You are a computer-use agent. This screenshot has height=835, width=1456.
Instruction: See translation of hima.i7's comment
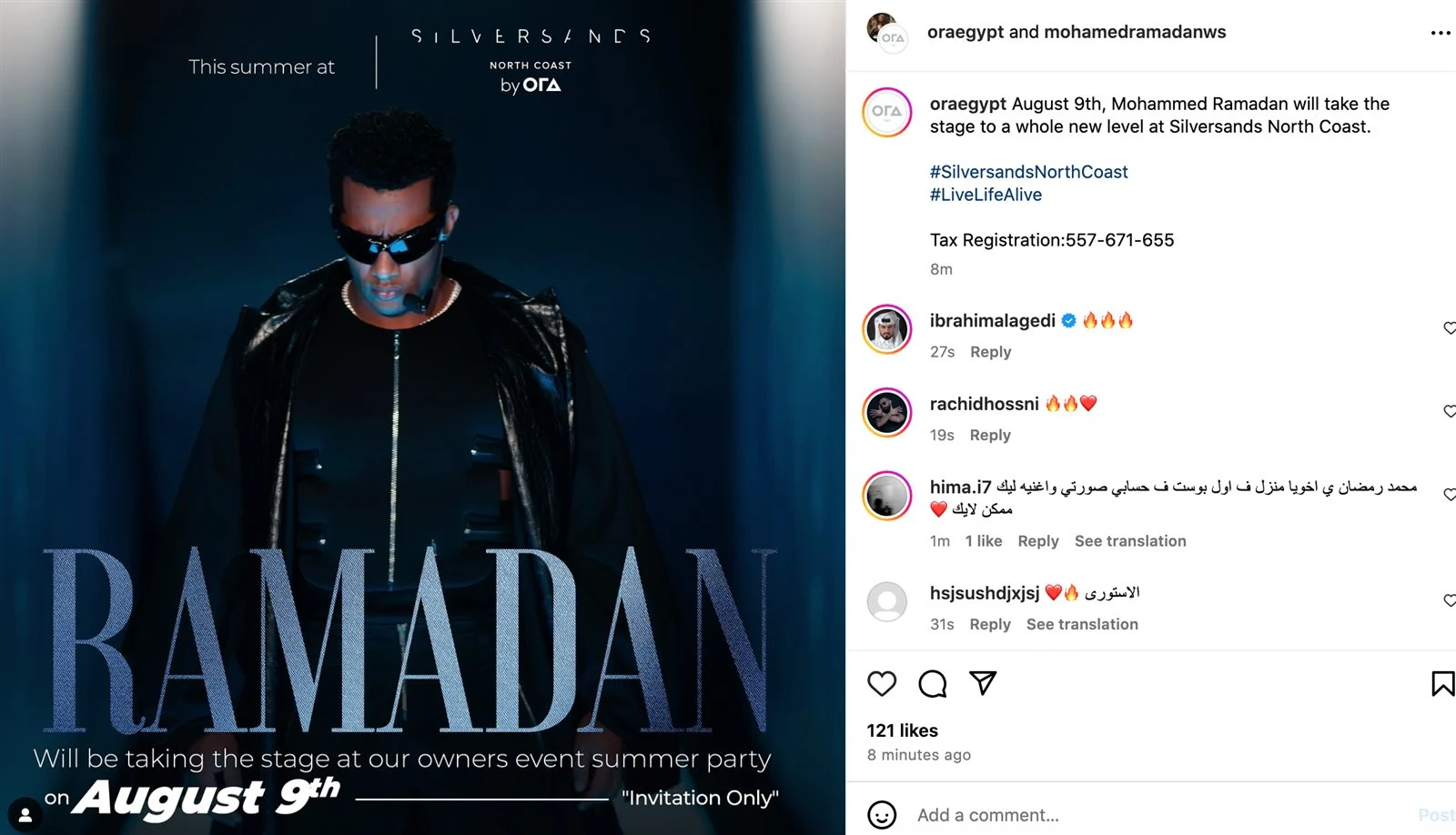(1130, 541)
